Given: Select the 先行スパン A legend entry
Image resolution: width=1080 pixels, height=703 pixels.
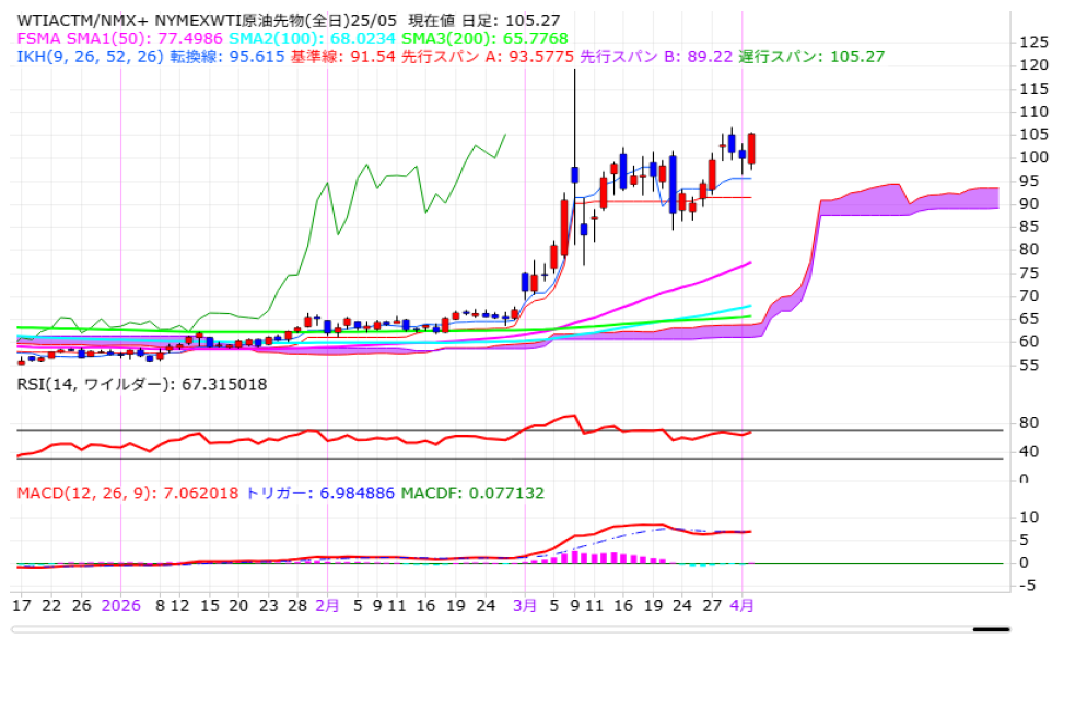Looking at the screenshot, I should pyautogui.click(x=487, y=57).
